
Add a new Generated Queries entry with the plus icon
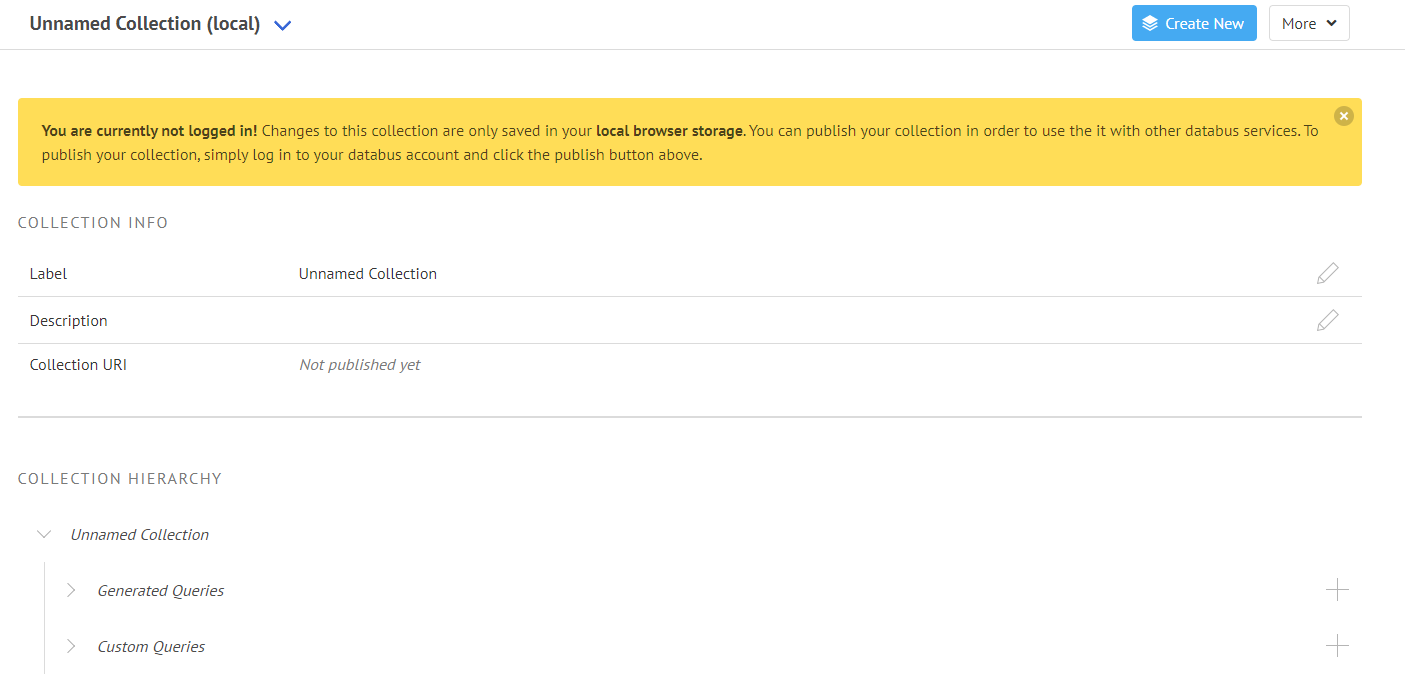[1337, 590]
